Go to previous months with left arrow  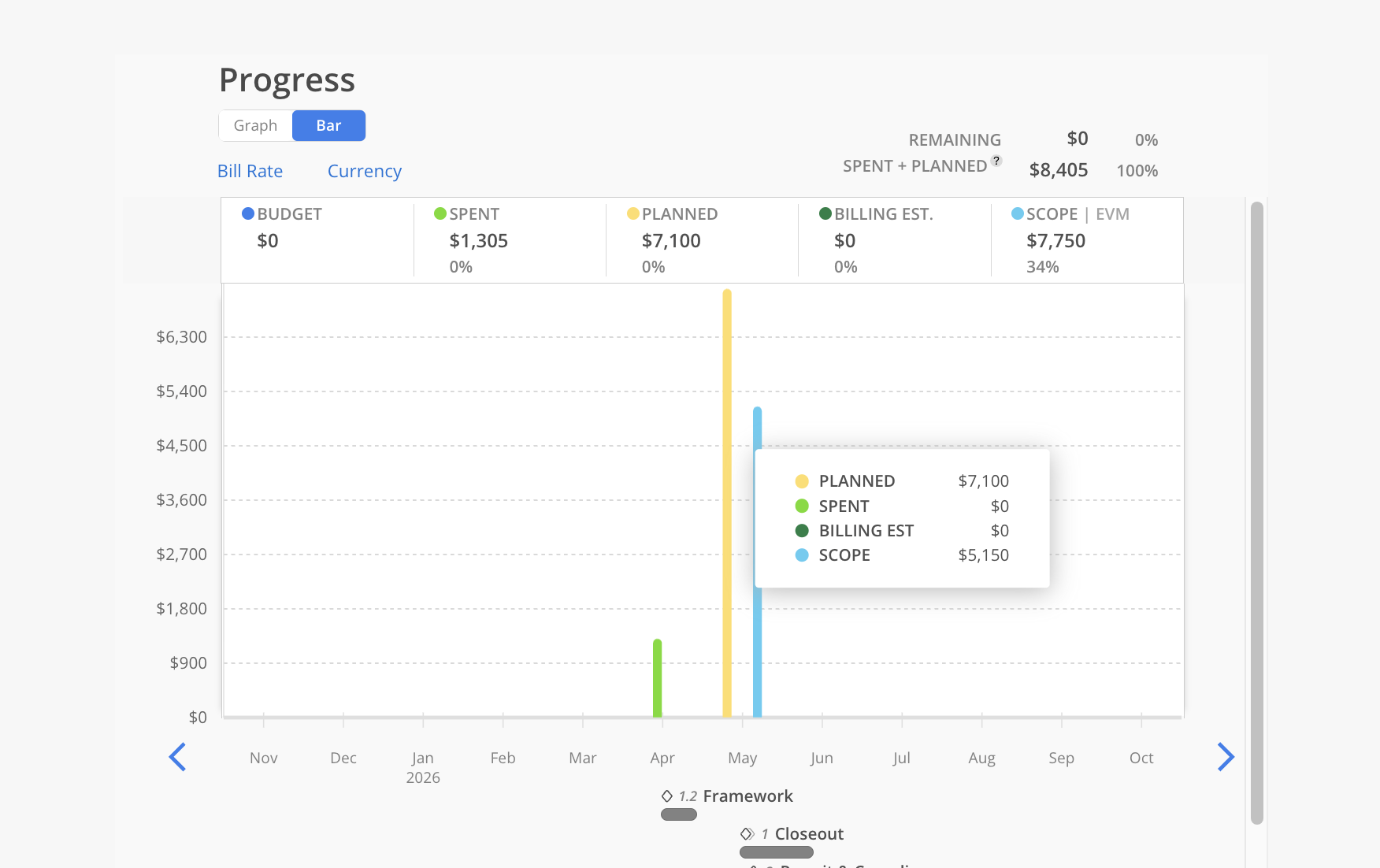pyautogui.click(x=178, y=757)
